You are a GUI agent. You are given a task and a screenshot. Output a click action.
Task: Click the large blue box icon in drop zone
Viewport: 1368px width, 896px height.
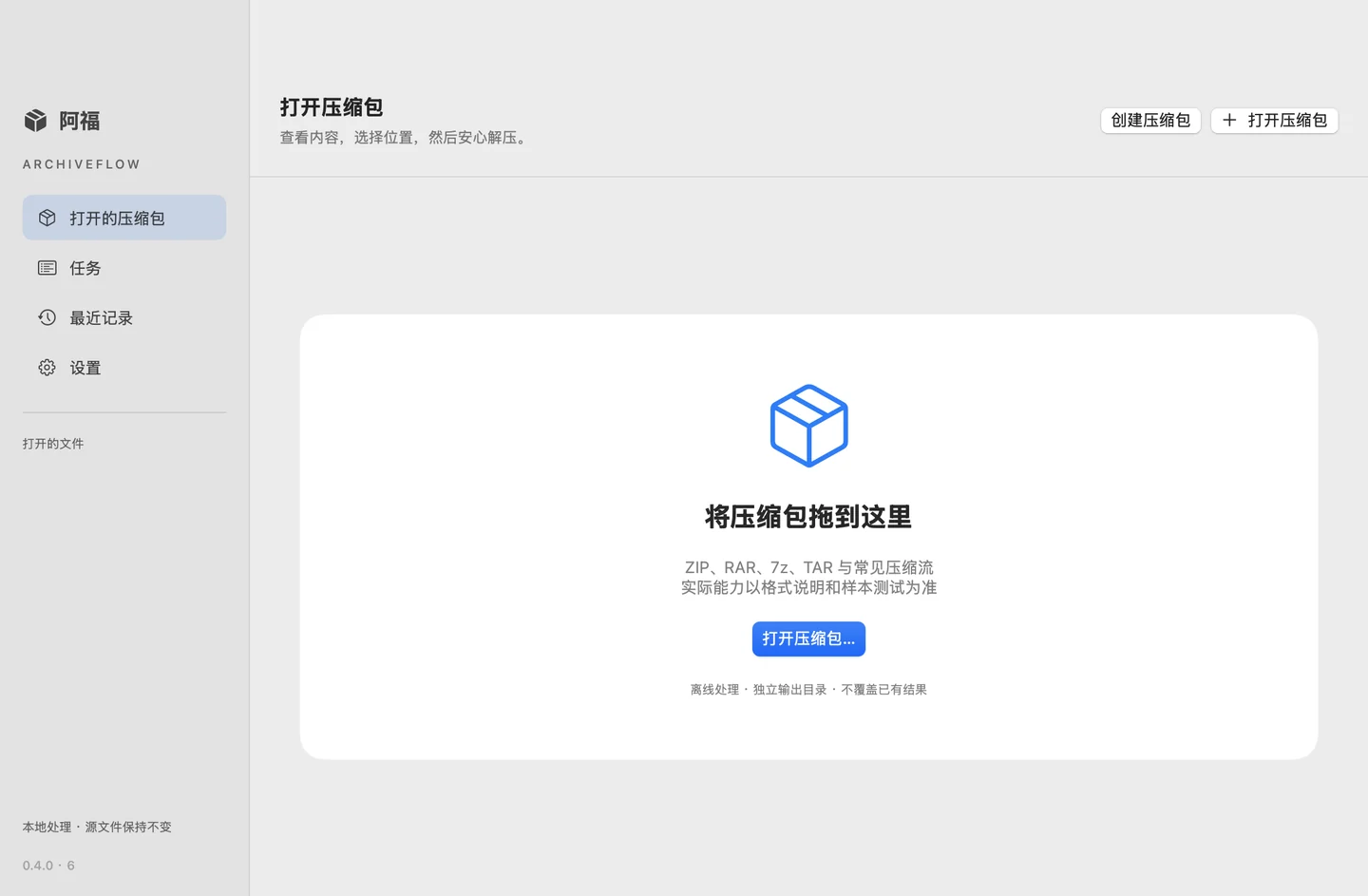click(808, 426)
